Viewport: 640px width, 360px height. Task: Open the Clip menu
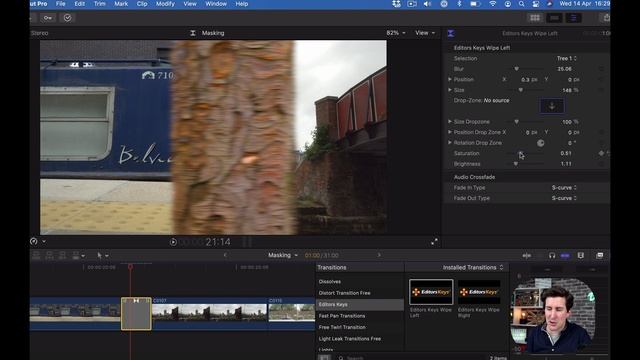coord(142,4)
